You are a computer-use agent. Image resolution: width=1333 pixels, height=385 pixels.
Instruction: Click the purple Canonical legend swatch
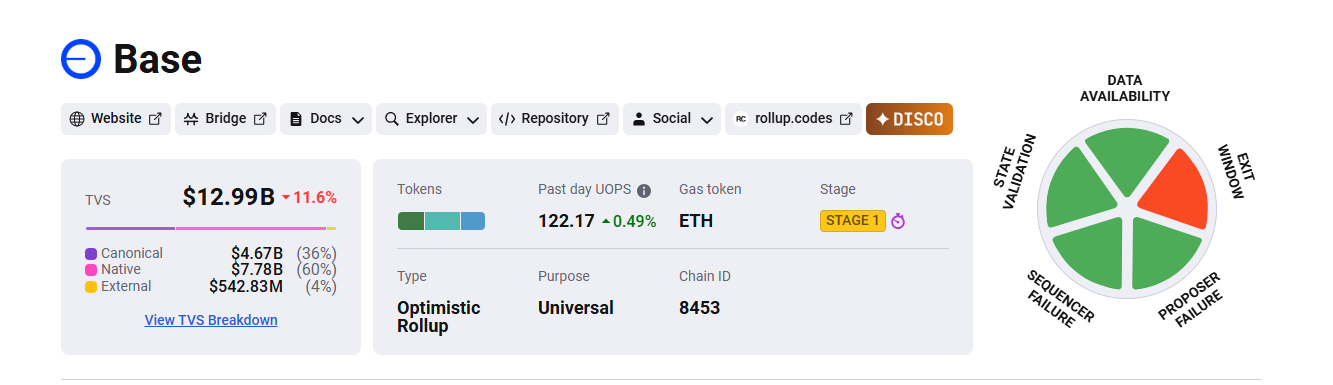coord(91,254)
